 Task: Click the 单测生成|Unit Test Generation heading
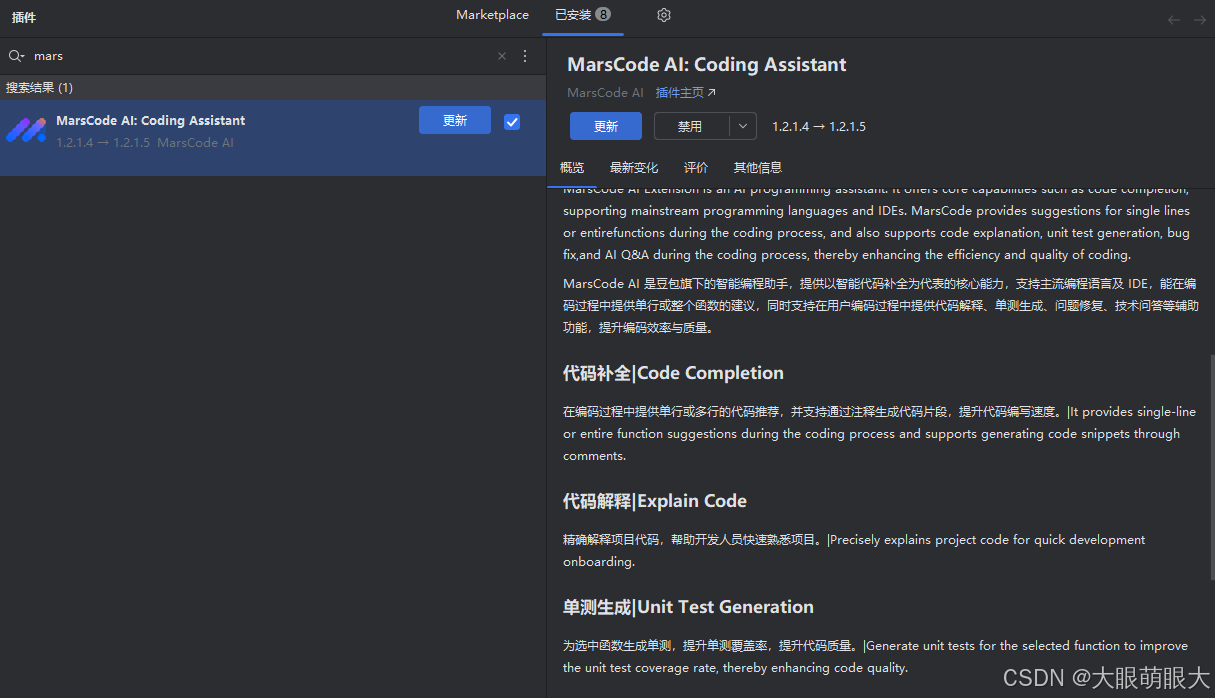688,607
